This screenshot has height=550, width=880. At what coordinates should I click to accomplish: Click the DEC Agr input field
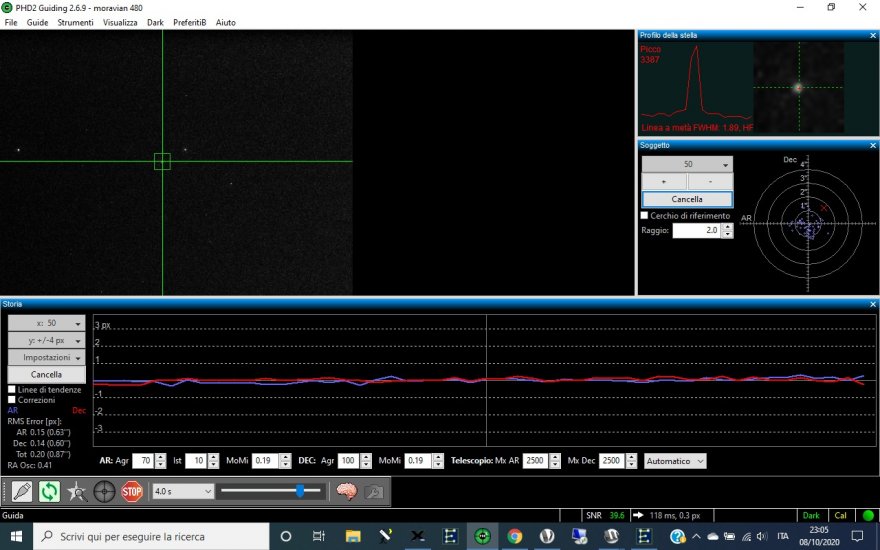[x=349, y=461]
